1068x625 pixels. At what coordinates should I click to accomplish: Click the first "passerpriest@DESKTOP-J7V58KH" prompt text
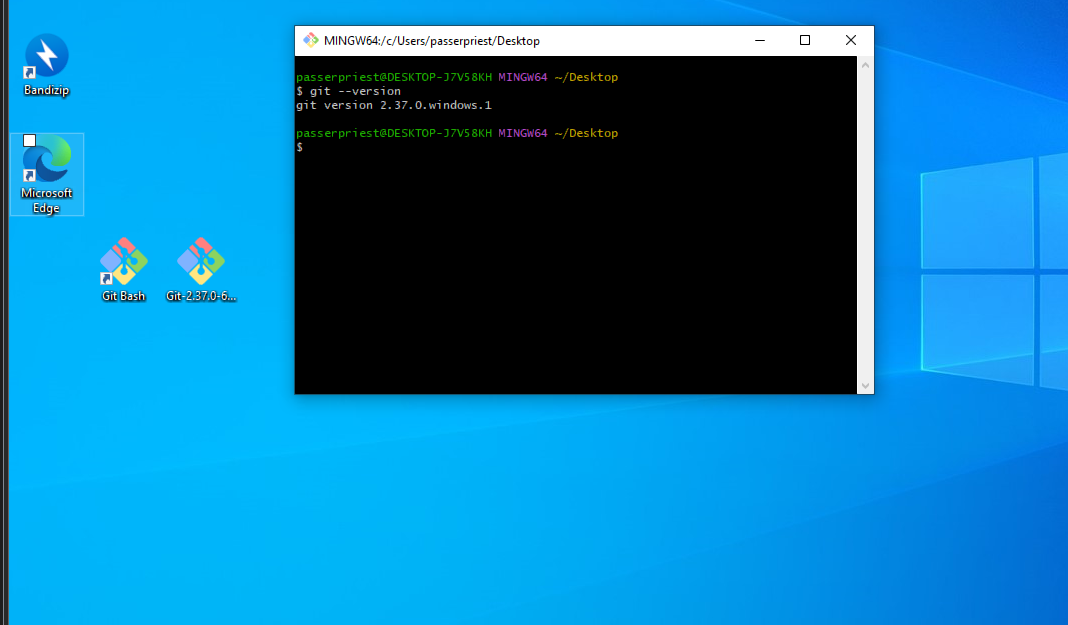393,77
